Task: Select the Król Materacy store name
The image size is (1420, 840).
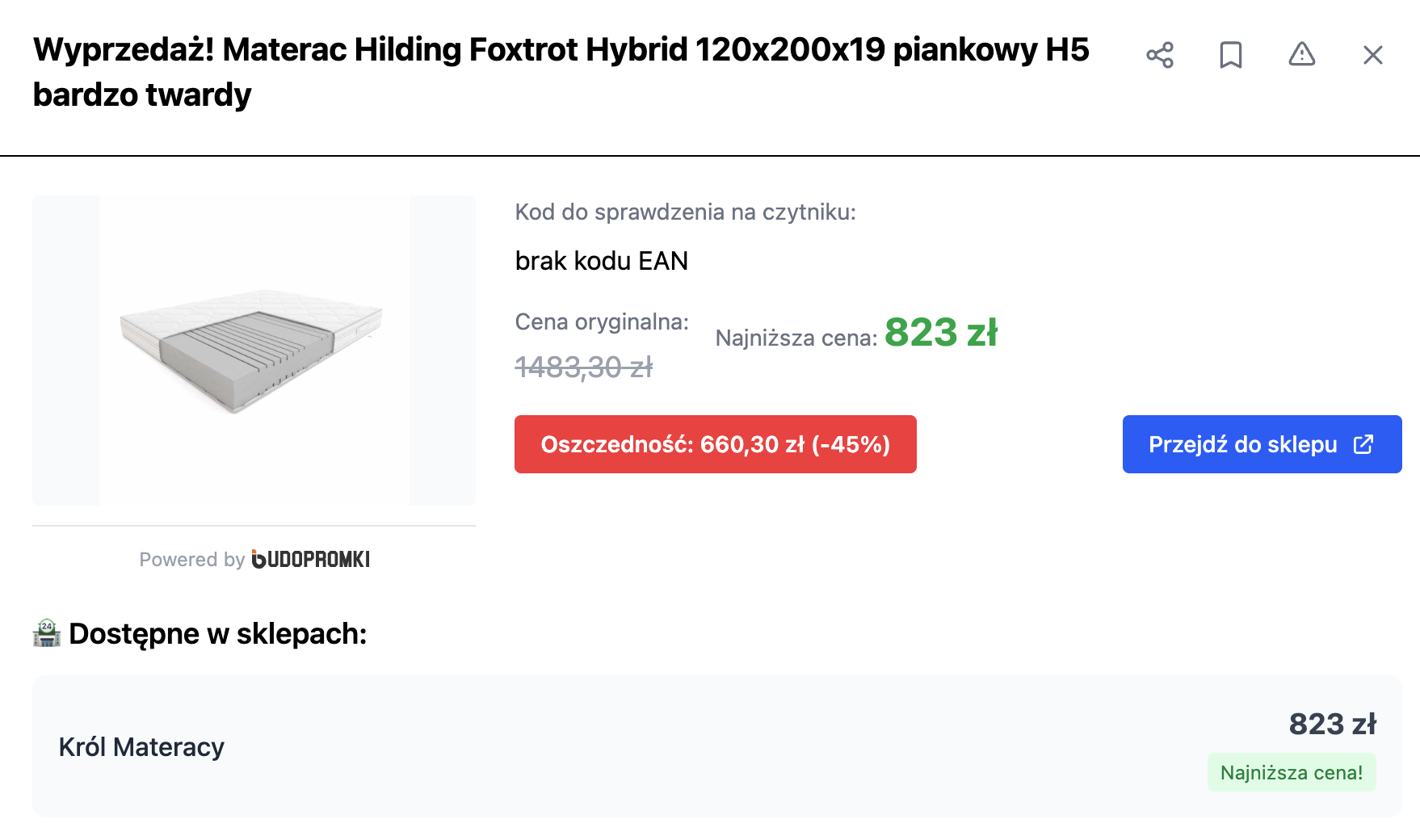Action: (x=141, y=747)
